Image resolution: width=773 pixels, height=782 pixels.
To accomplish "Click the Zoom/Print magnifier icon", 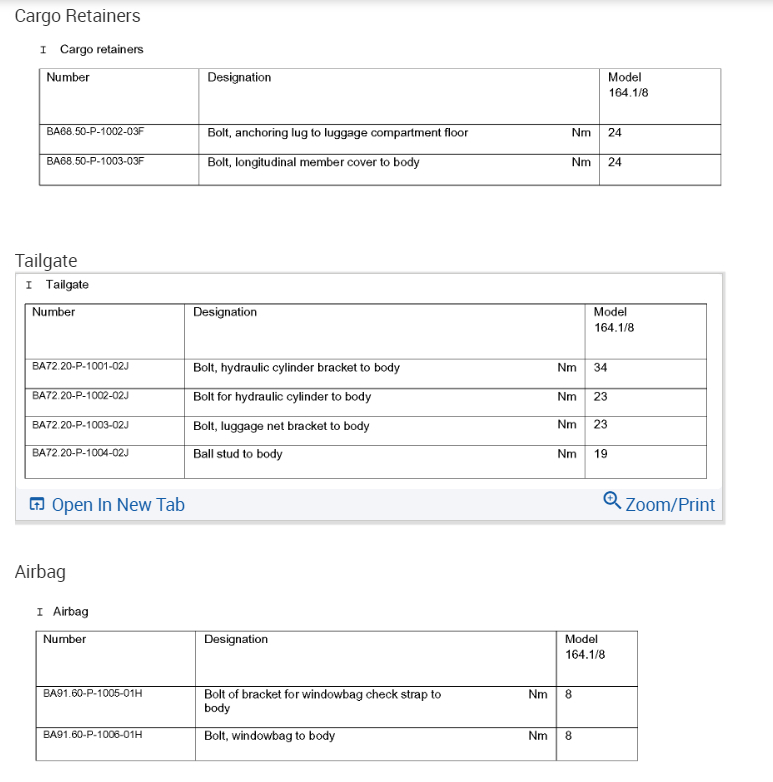I will (x=612, y=500).
